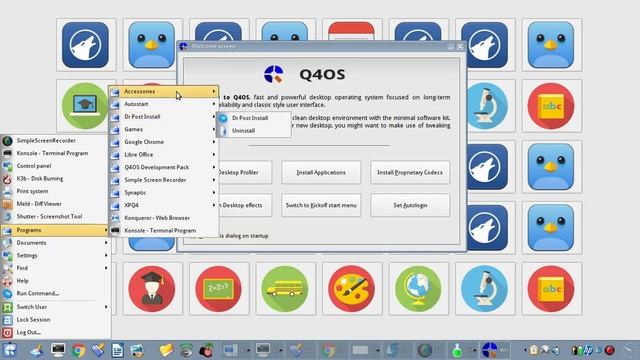The image size is (640, 360).
Task: Open SimpleScreenRecorder from the start menu
Action: click(55, 140)
